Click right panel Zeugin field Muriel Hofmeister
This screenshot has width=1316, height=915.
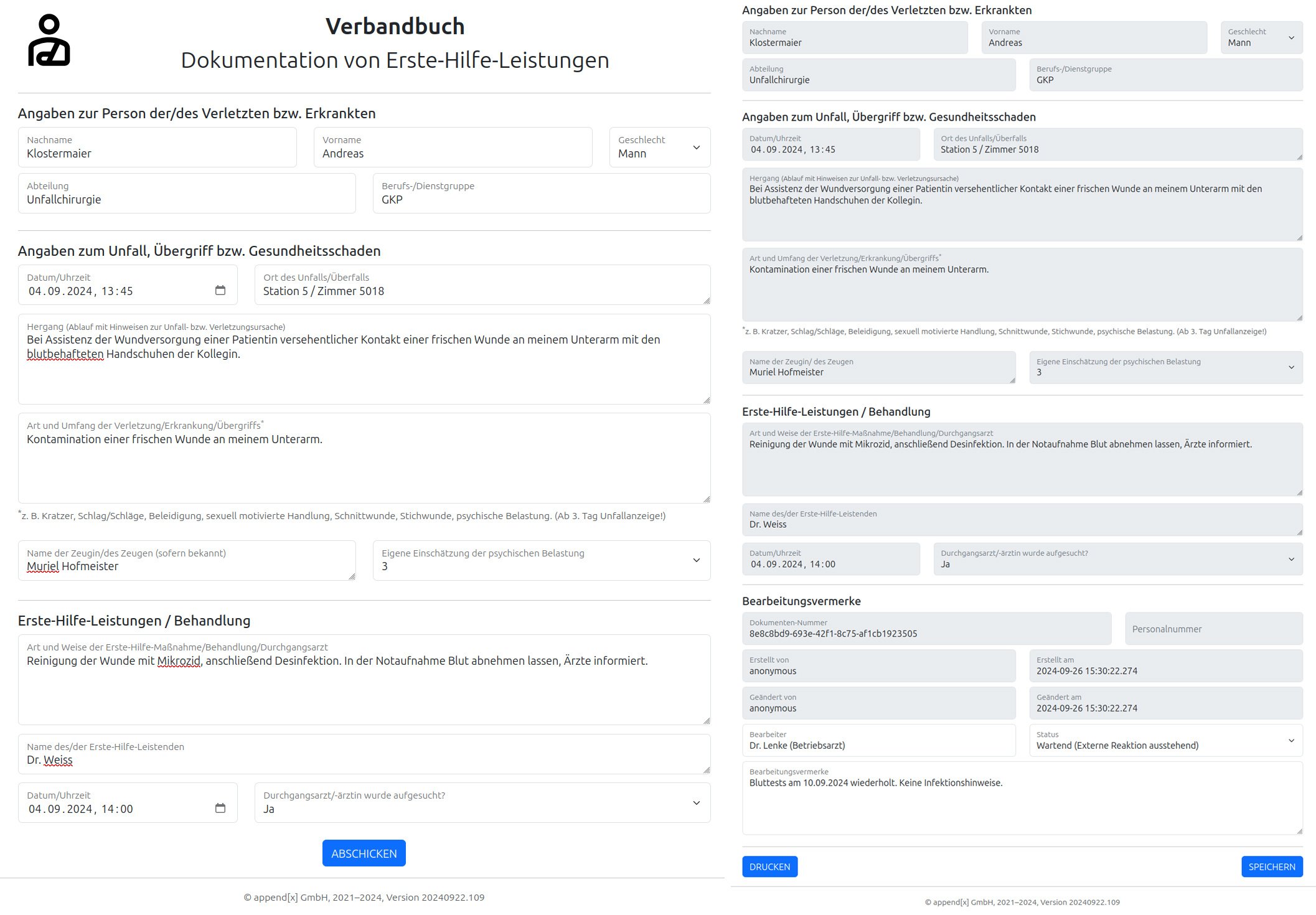[x=879, y=367]
